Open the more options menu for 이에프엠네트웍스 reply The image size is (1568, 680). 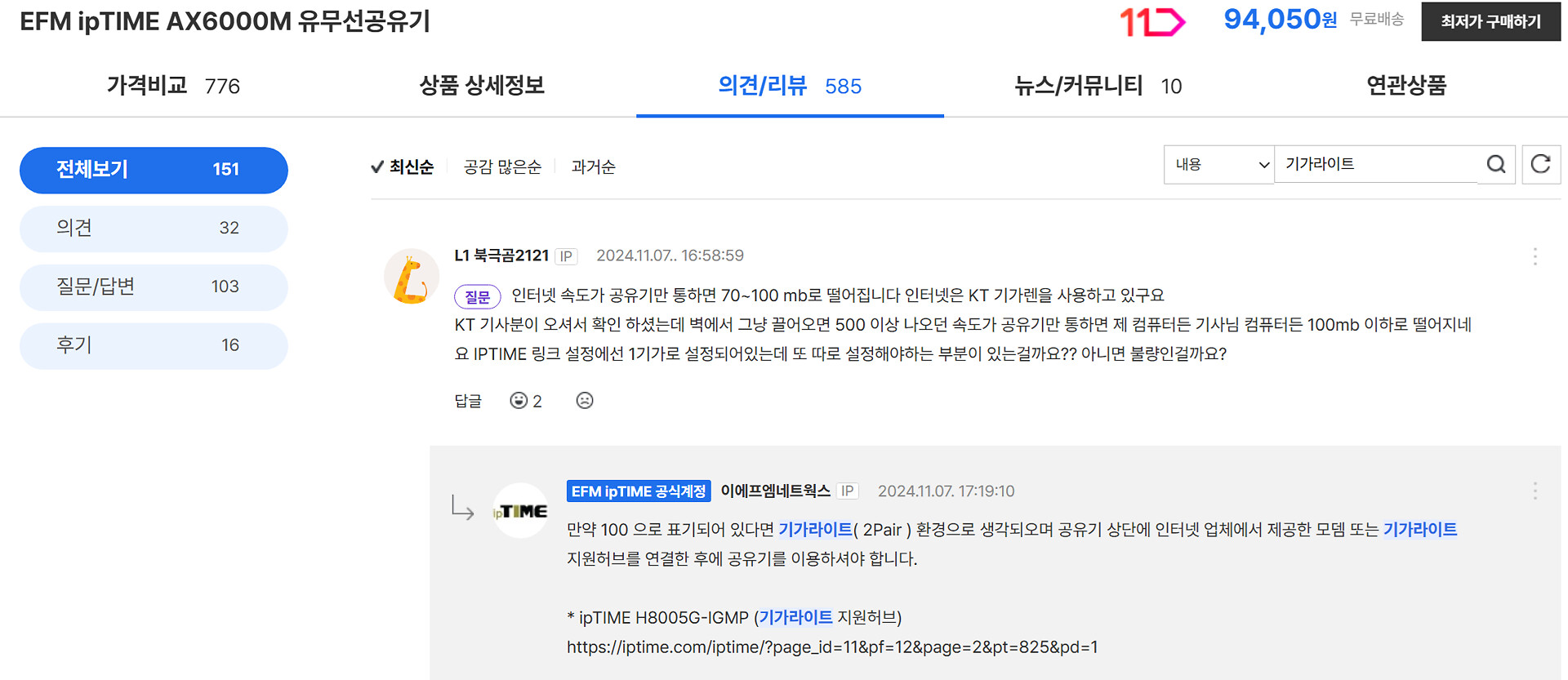point(1535,491)
